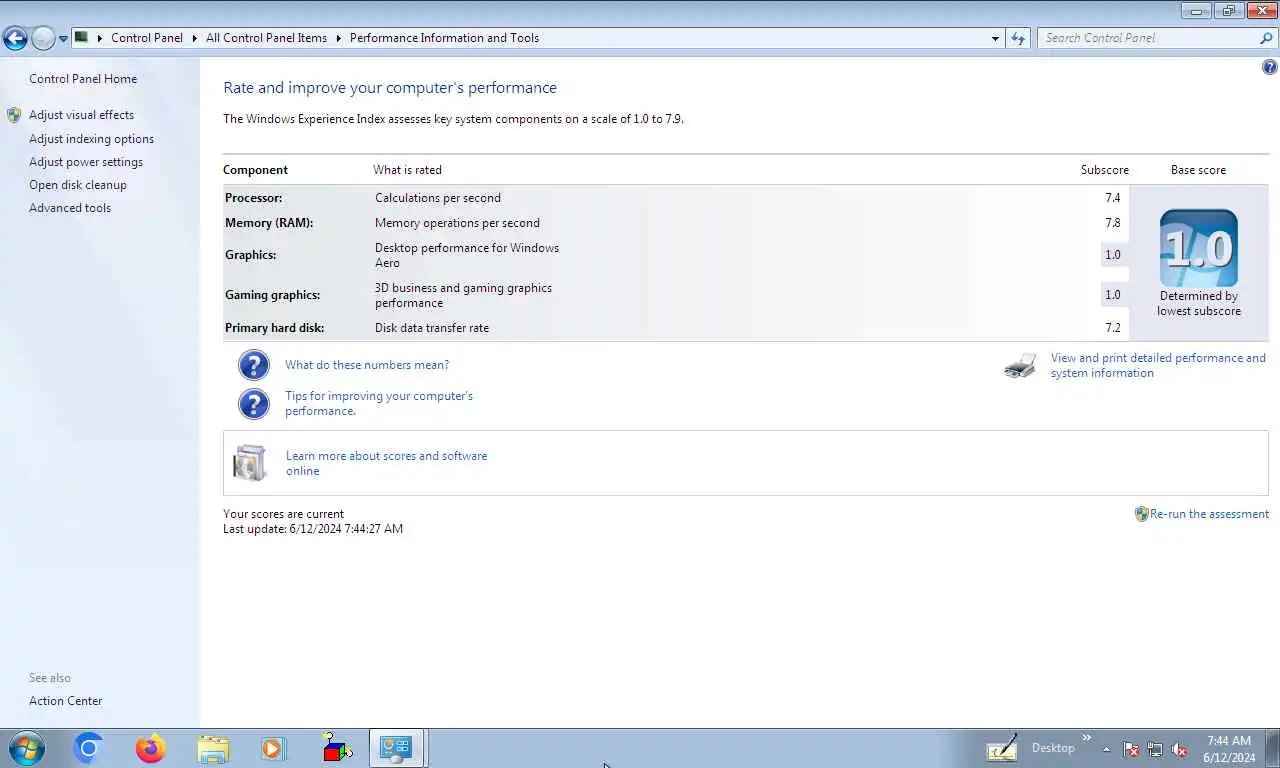
Task: Click the Control Panel icon in address bar
Action: (x=82, y=37)
